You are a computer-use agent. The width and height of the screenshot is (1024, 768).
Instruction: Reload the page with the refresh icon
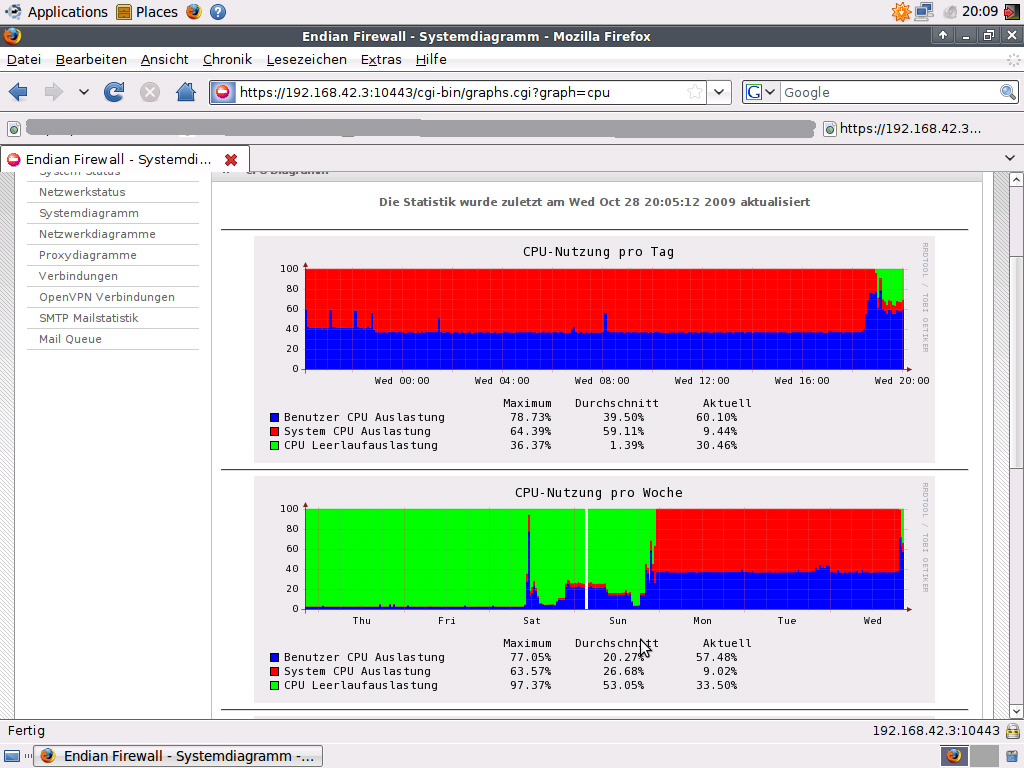[114, 92]
